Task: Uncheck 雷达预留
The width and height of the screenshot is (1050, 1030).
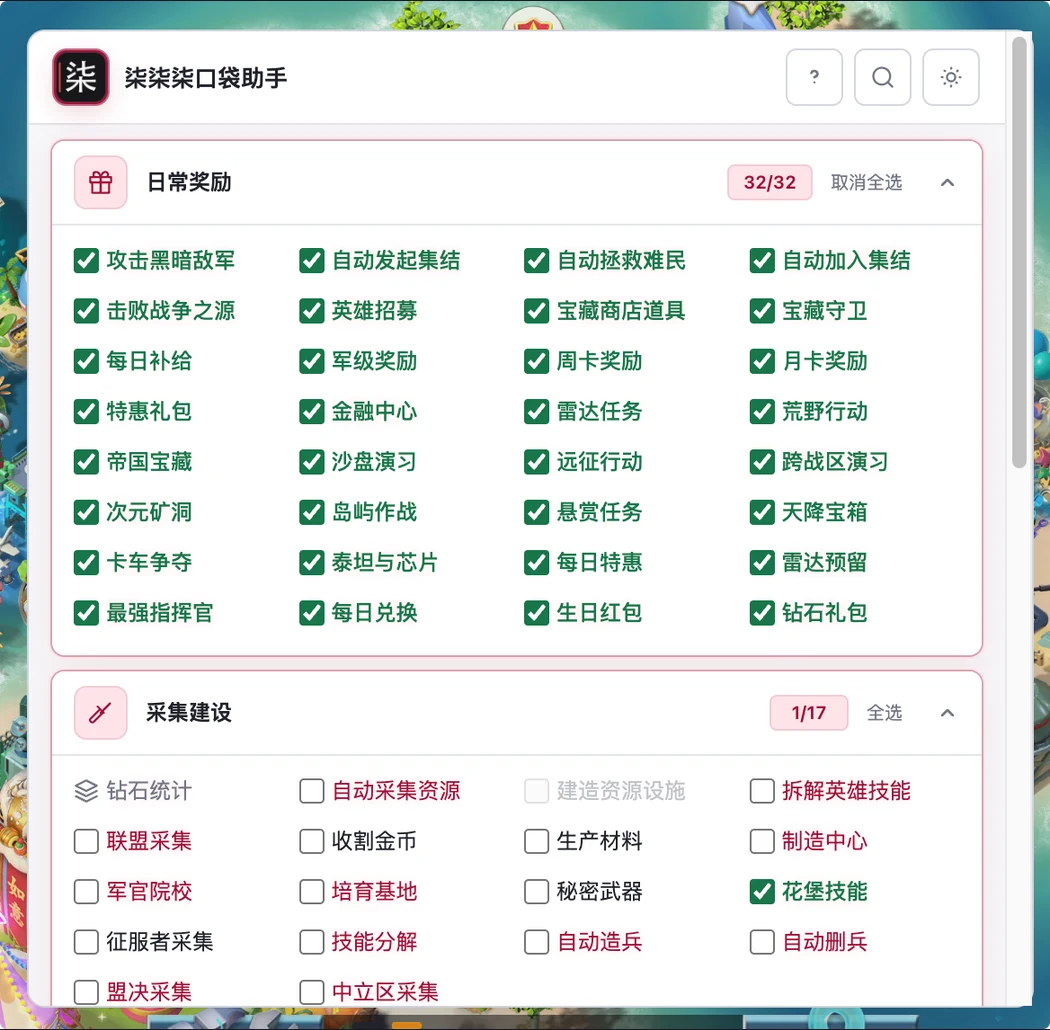Action: point(762,563)
